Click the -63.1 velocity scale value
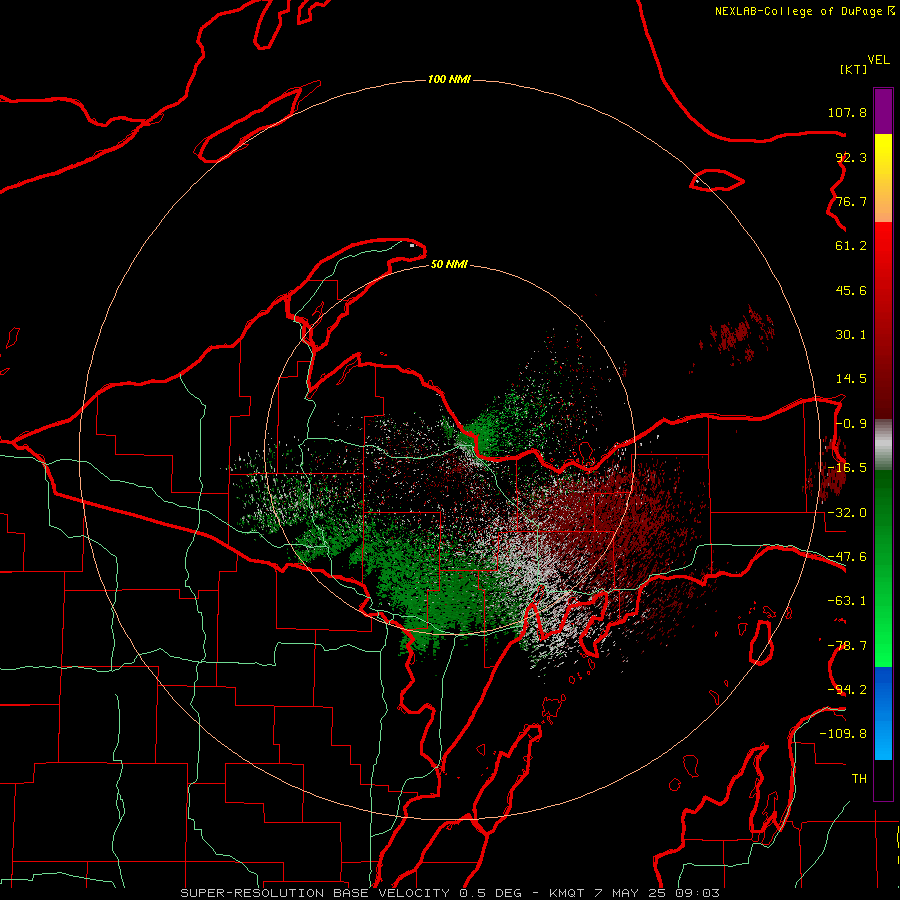 [x=847, y=601]
